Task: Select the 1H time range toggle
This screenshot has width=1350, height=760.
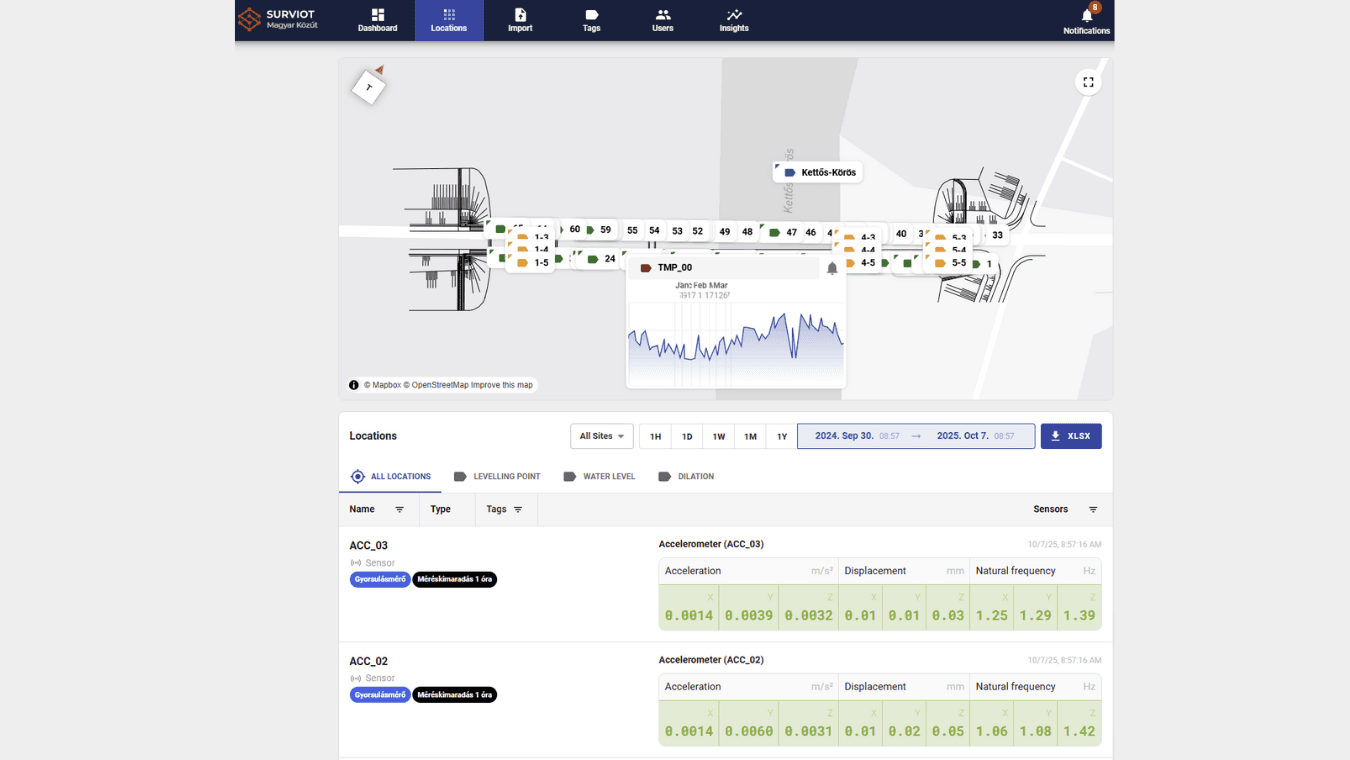Action: tap(655, 436)
